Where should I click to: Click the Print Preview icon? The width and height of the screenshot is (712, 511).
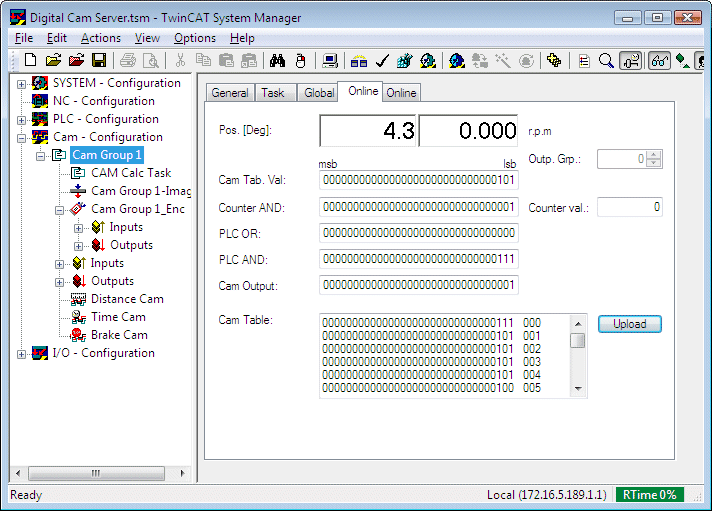[x=151, y=60]
